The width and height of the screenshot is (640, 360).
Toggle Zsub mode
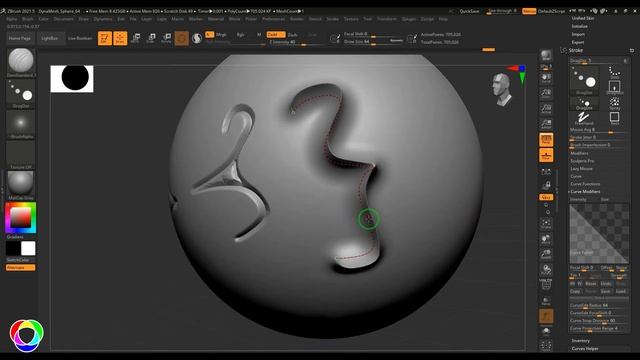coord(293,35)
